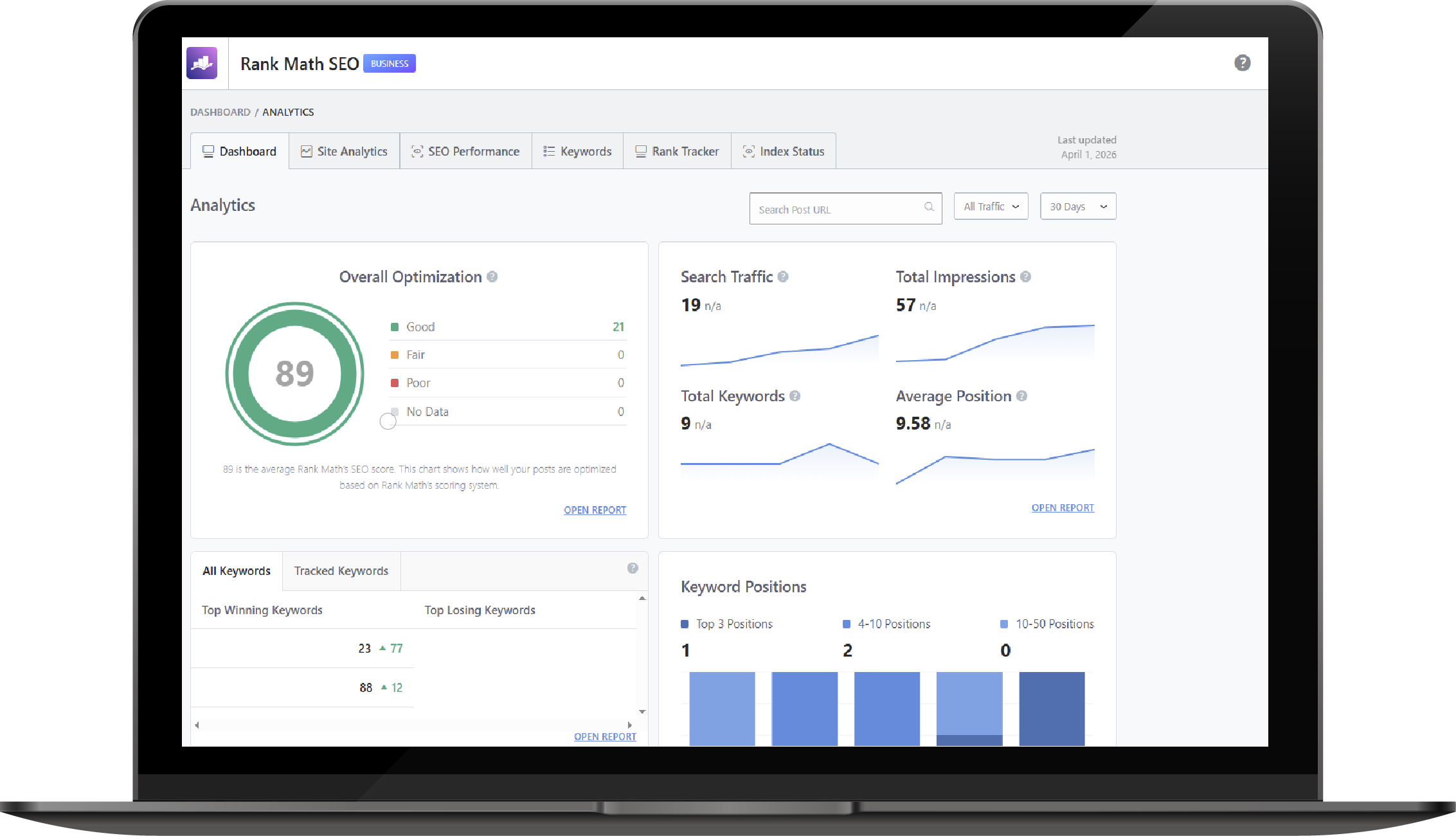Click the Good green legend swatch
1456x836 pixels.
(x=395, y=327)
